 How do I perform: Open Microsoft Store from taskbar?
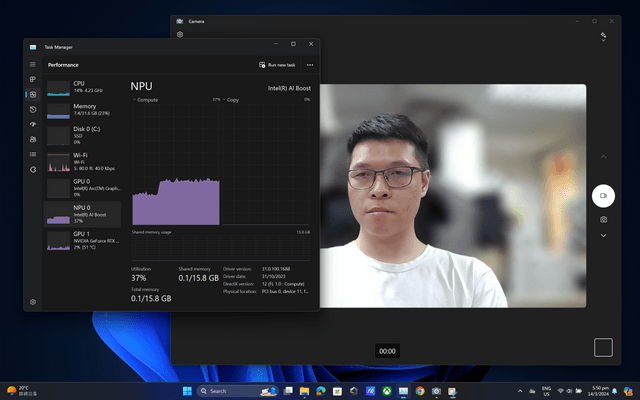click(x=337, y=391)
